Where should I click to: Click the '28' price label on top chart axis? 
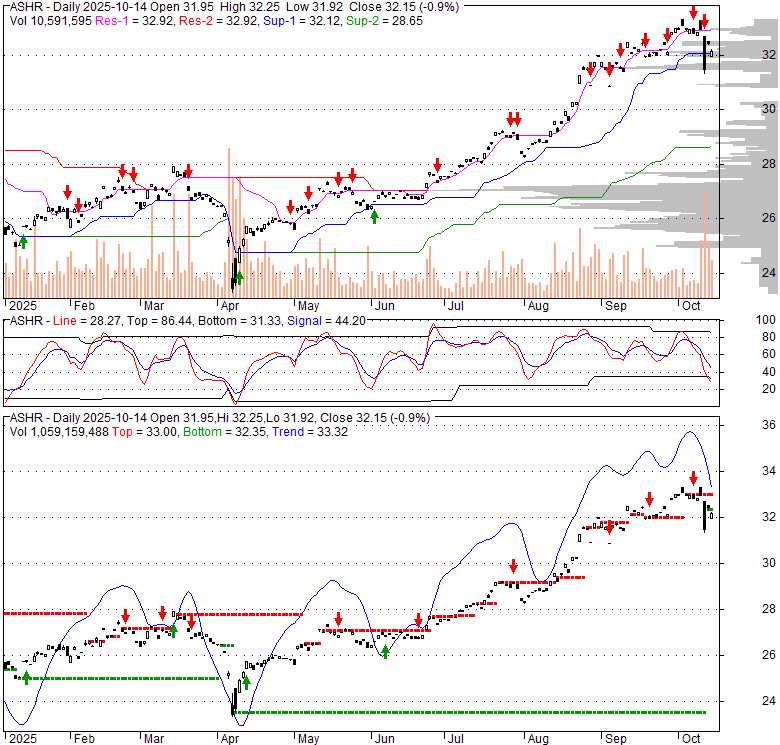click(x=769, y=164)
